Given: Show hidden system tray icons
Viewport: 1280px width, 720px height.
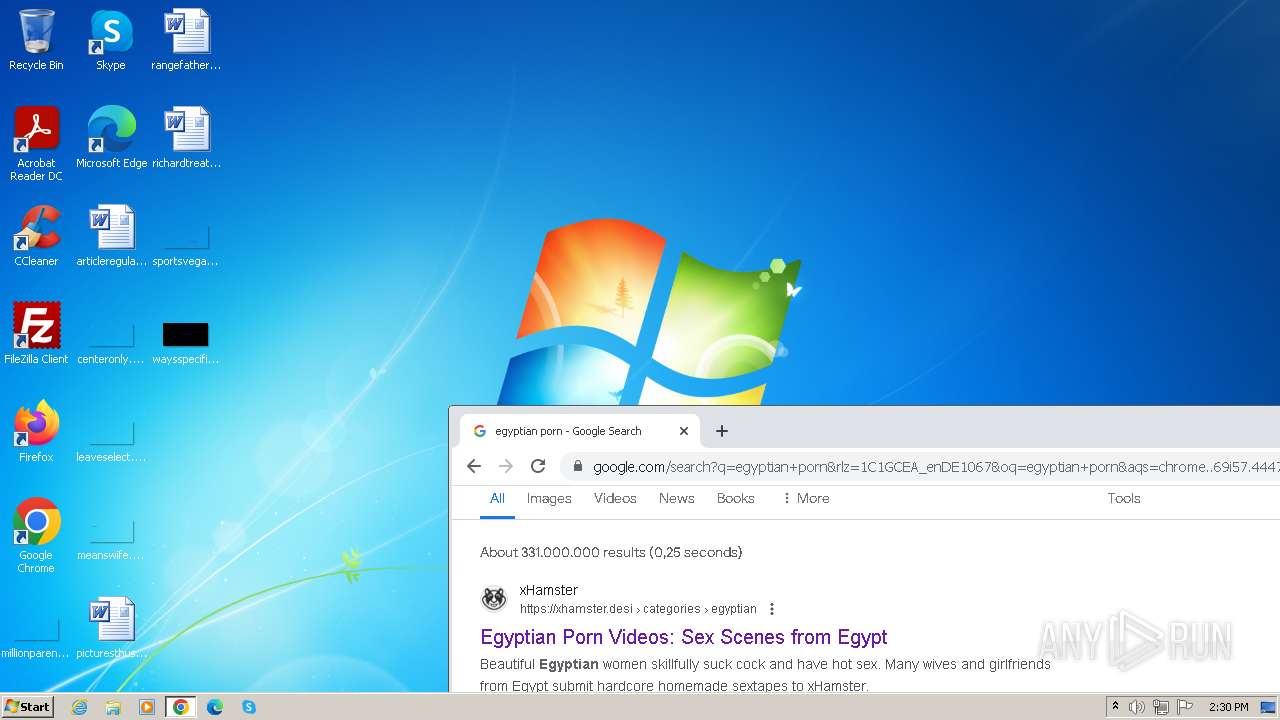Looking at the screenshot, I should [1116, 707].
